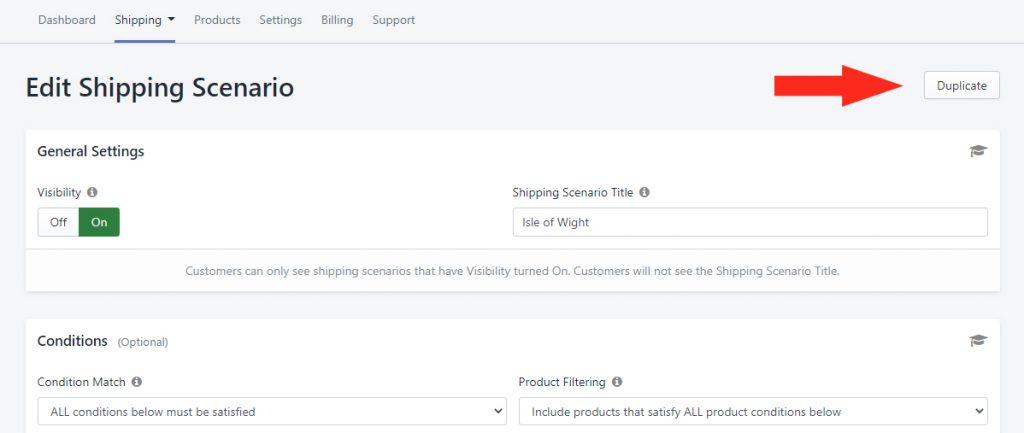
Task: Click the graduation cap icon in General Settings
Action: 978,151
